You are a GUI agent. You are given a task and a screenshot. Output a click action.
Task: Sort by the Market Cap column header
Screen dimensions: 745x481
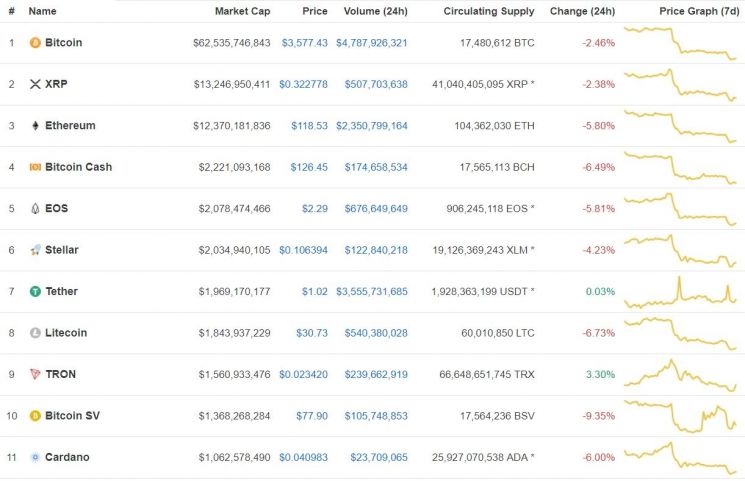[242, 11]
